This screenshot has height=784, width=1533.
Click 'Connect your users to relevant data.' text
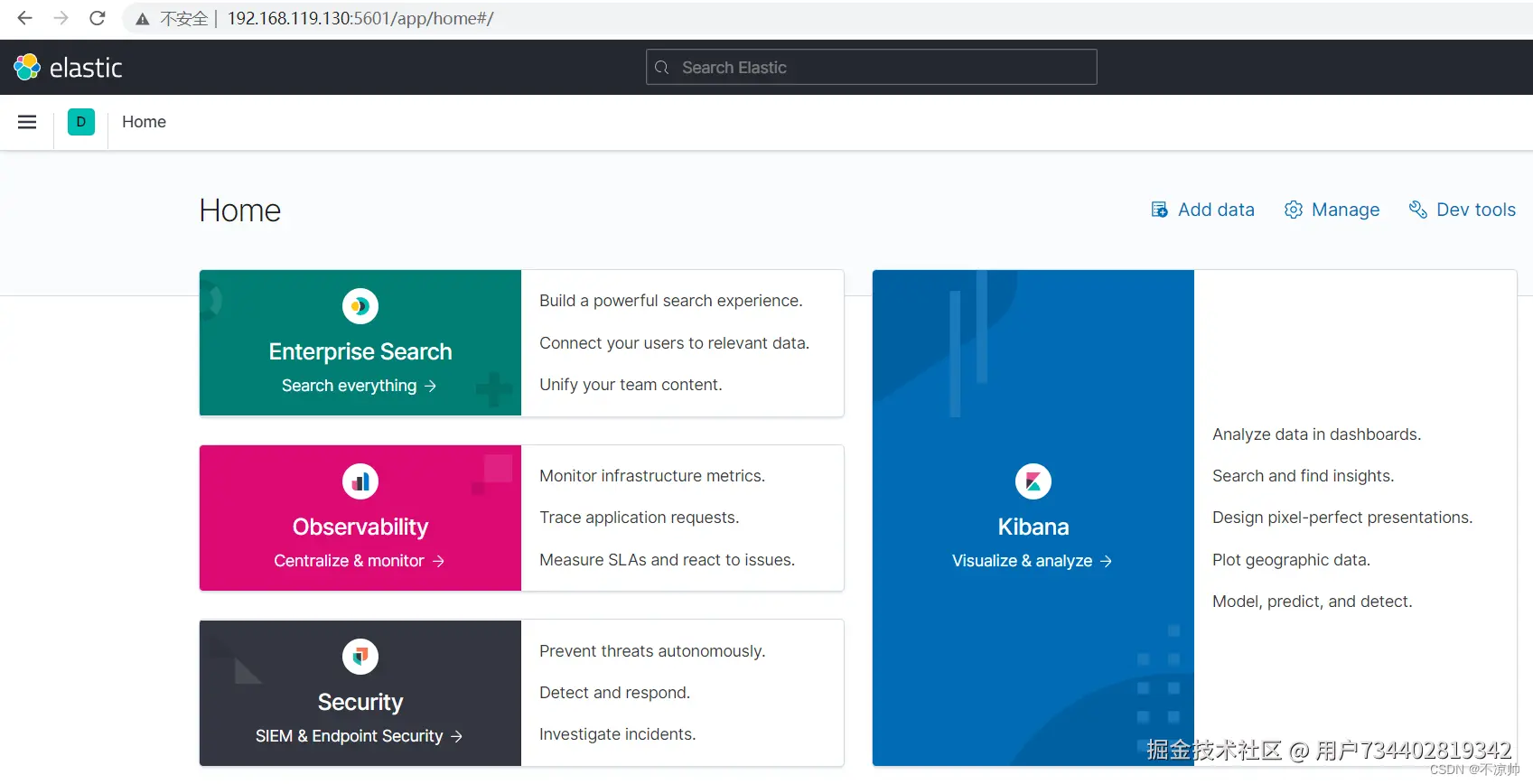click(x=674, y=343)
